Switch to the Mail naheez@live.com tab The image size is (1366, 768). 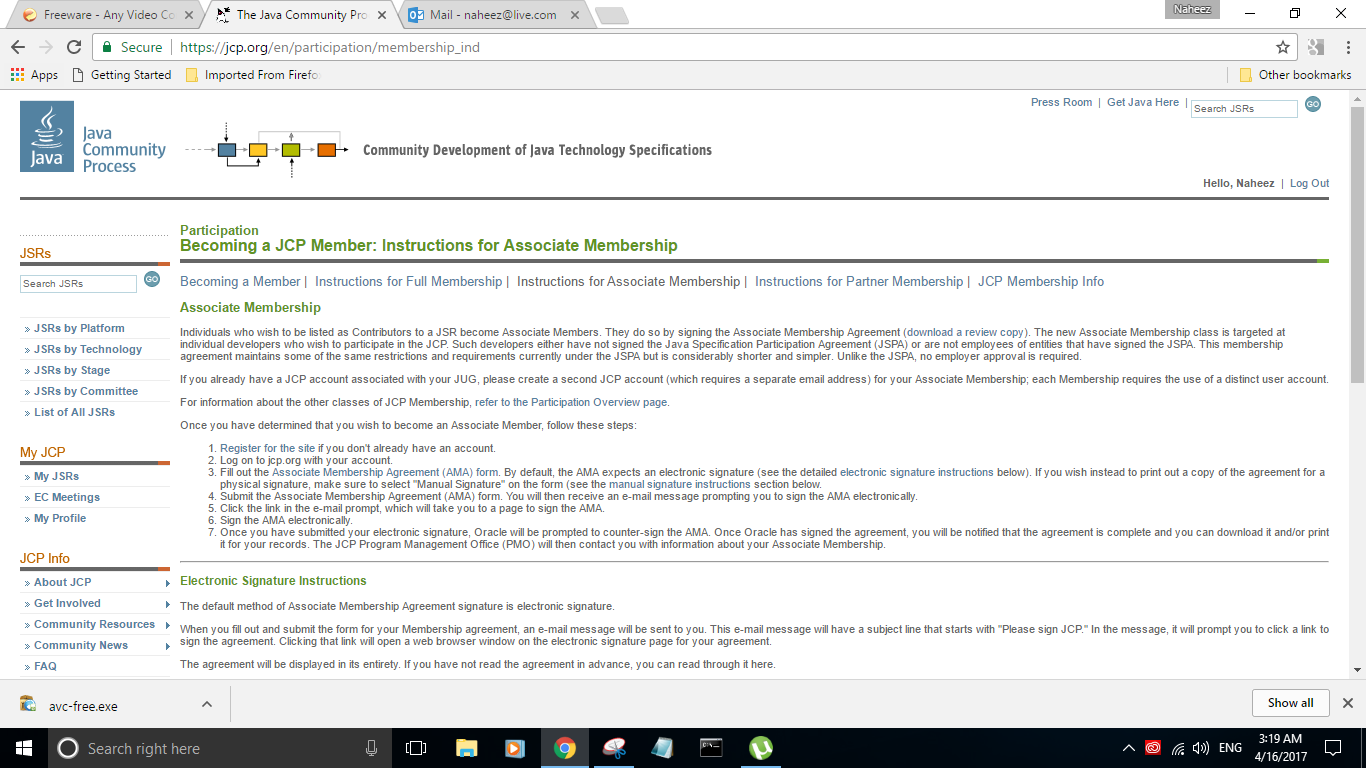(492, 15)
